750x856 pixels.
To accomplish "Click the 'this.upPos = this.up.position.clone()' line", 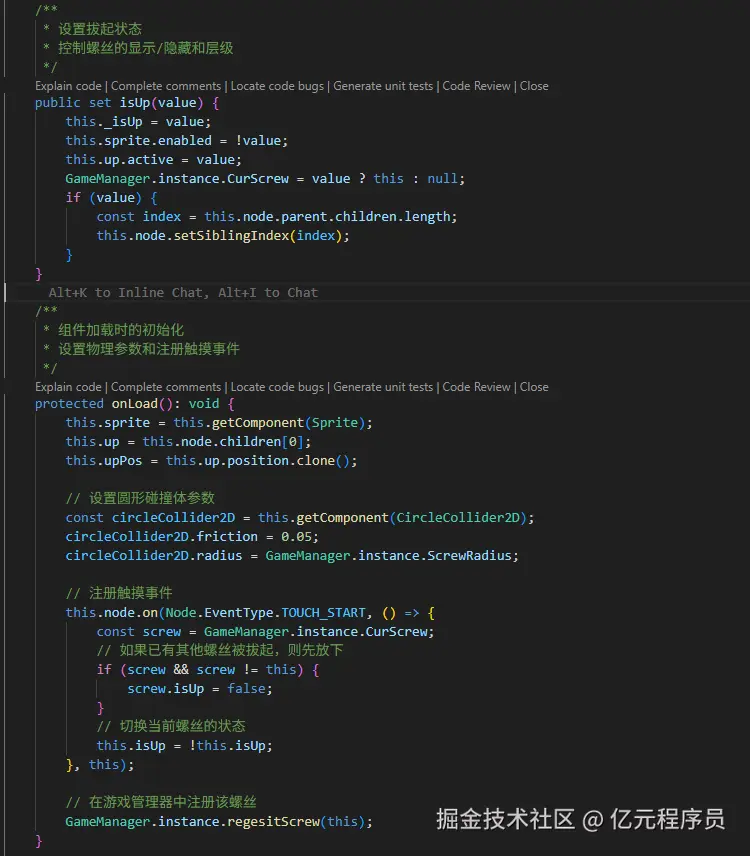I will point(211,461).
